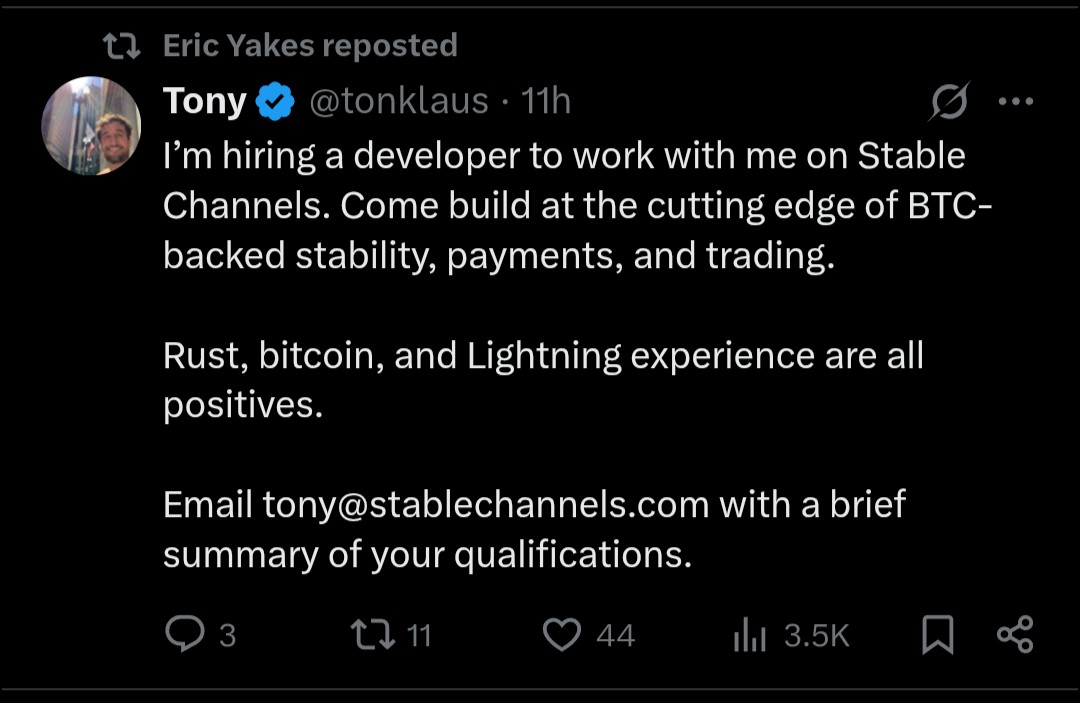Like Tony's tweet with the heart icon
This screenshot has width=1080, height=703.
(562, 635)
